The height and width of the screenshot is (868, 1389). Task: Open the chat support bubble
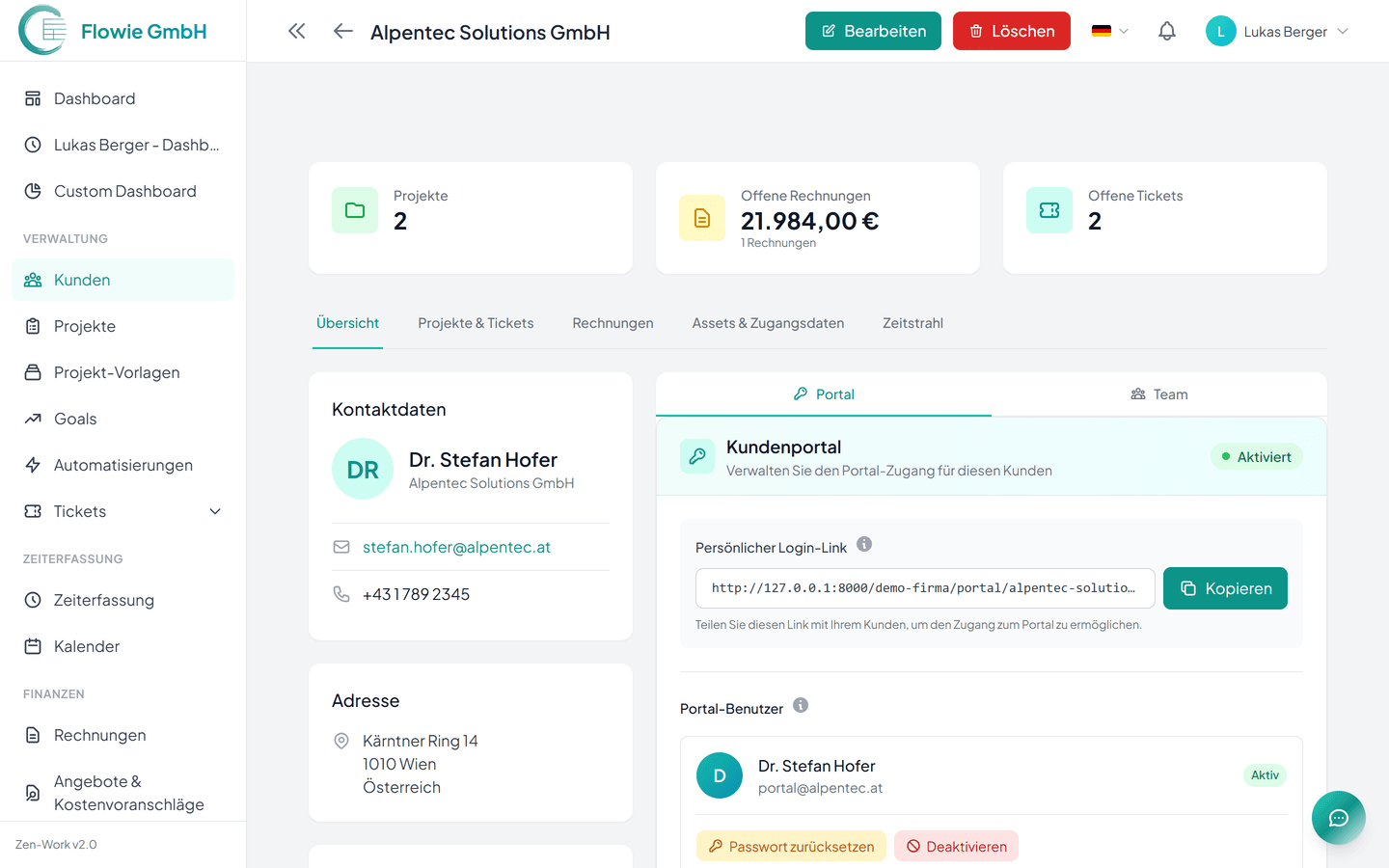click(1338, 818)
